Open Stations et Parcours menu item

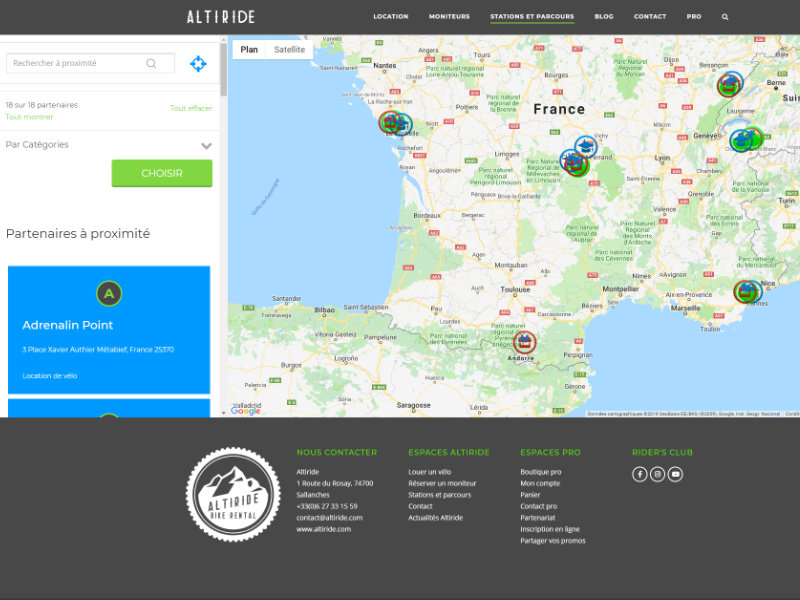(532, 16)
